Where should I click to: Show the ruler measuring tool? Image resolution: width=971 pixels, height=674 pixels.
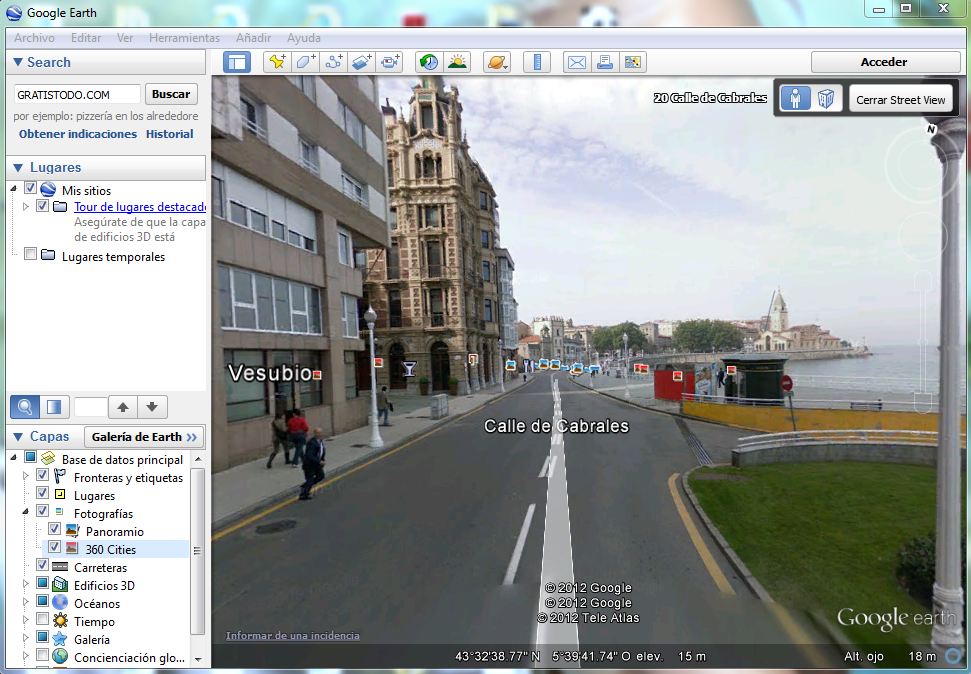pos(536,62)
